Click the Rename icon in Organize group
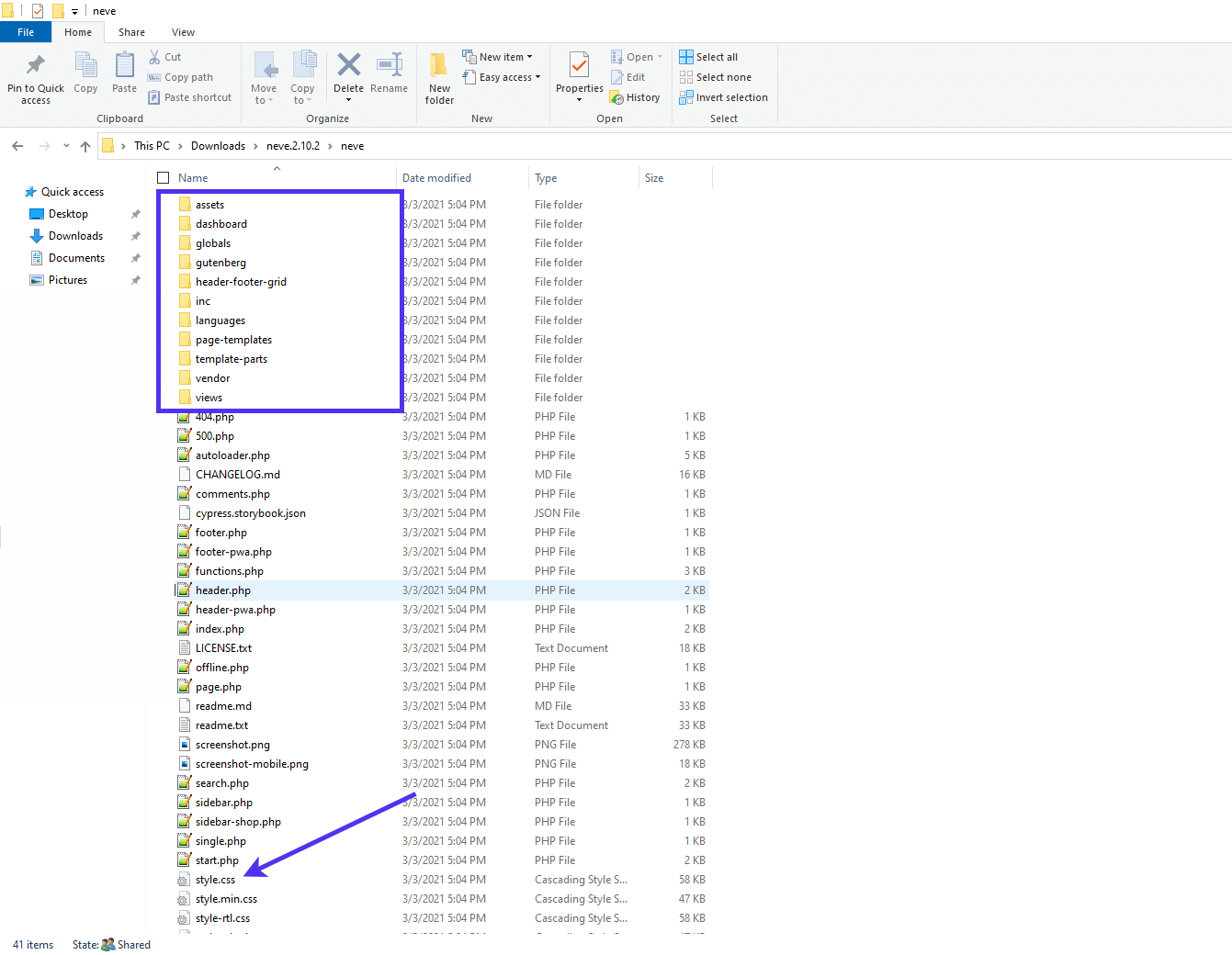 [390, 66]
